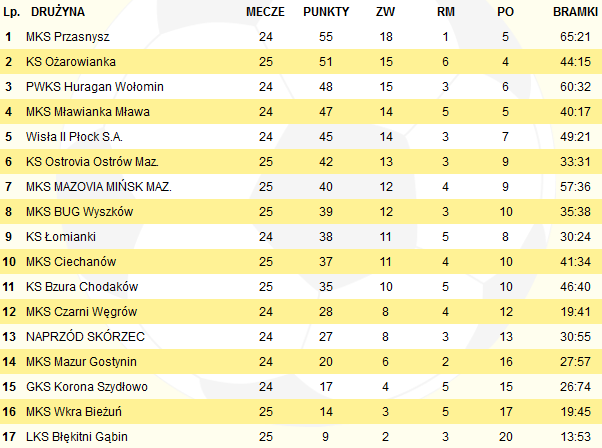Open Wisła II Płock S.A. entry
This screenshot has height=448, width=602.
(x=74, y=137)
